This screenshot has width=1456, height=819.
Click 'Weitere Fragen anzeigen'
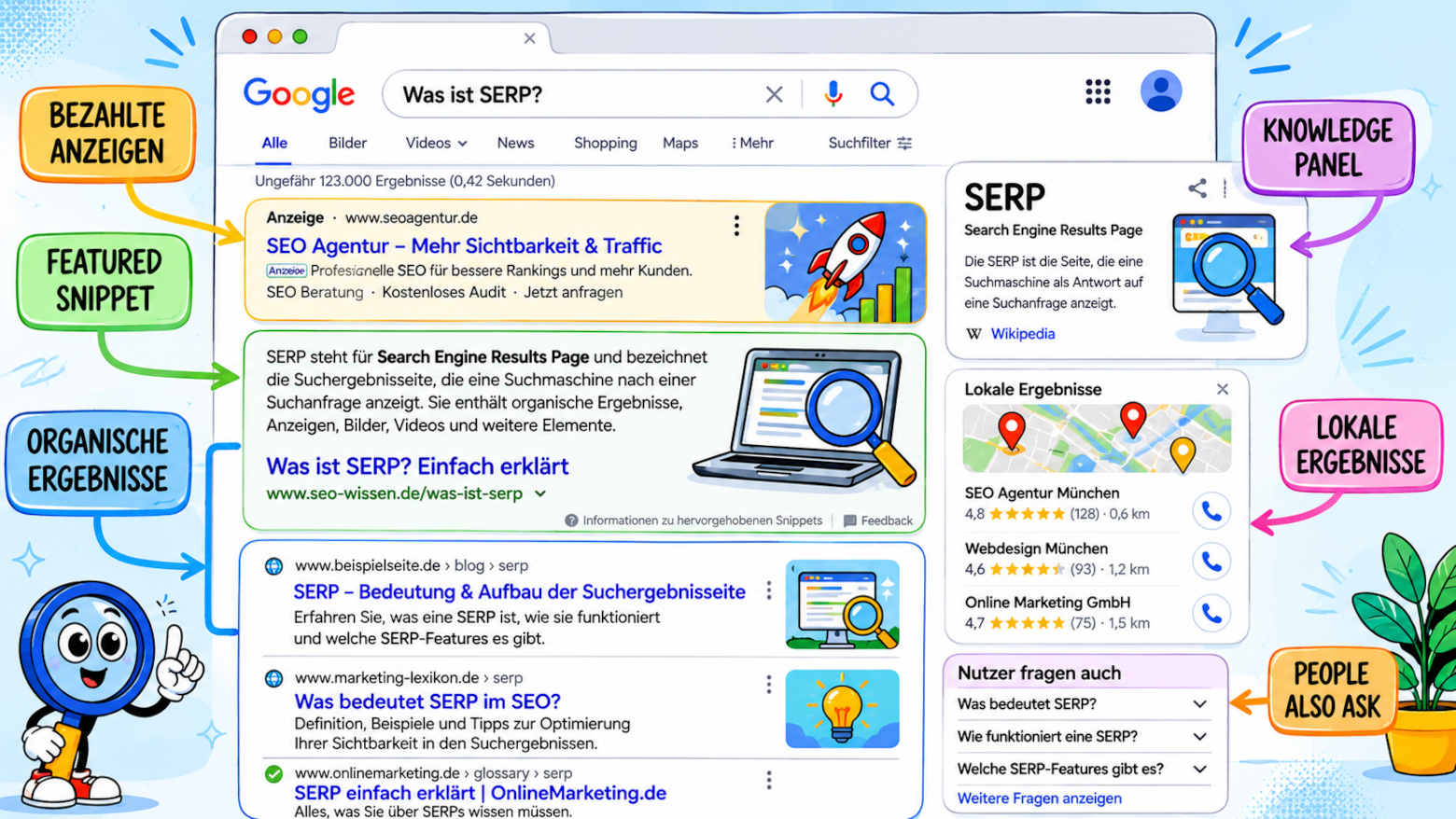1040,798
